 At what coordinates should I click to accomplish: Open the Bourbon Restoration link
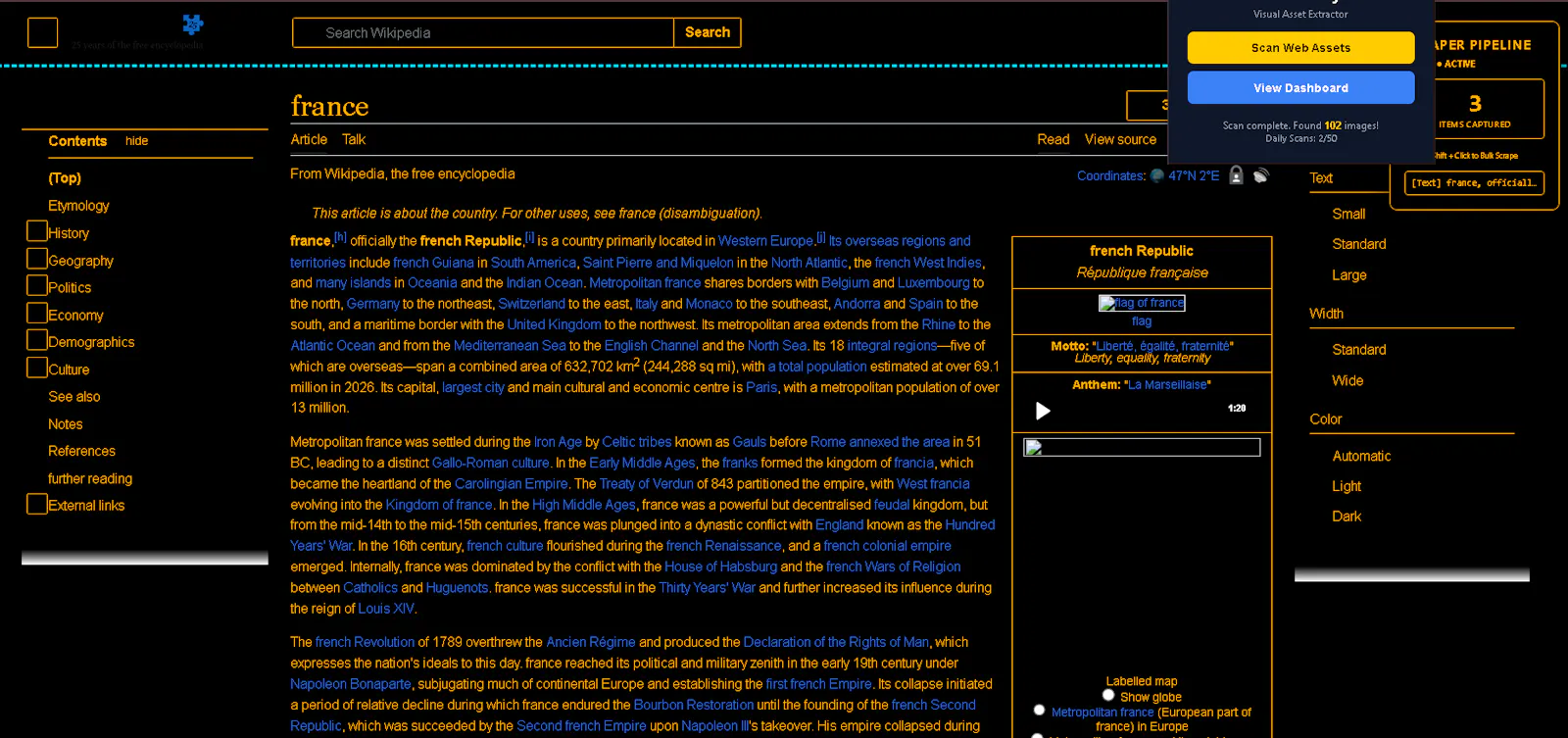694,705
